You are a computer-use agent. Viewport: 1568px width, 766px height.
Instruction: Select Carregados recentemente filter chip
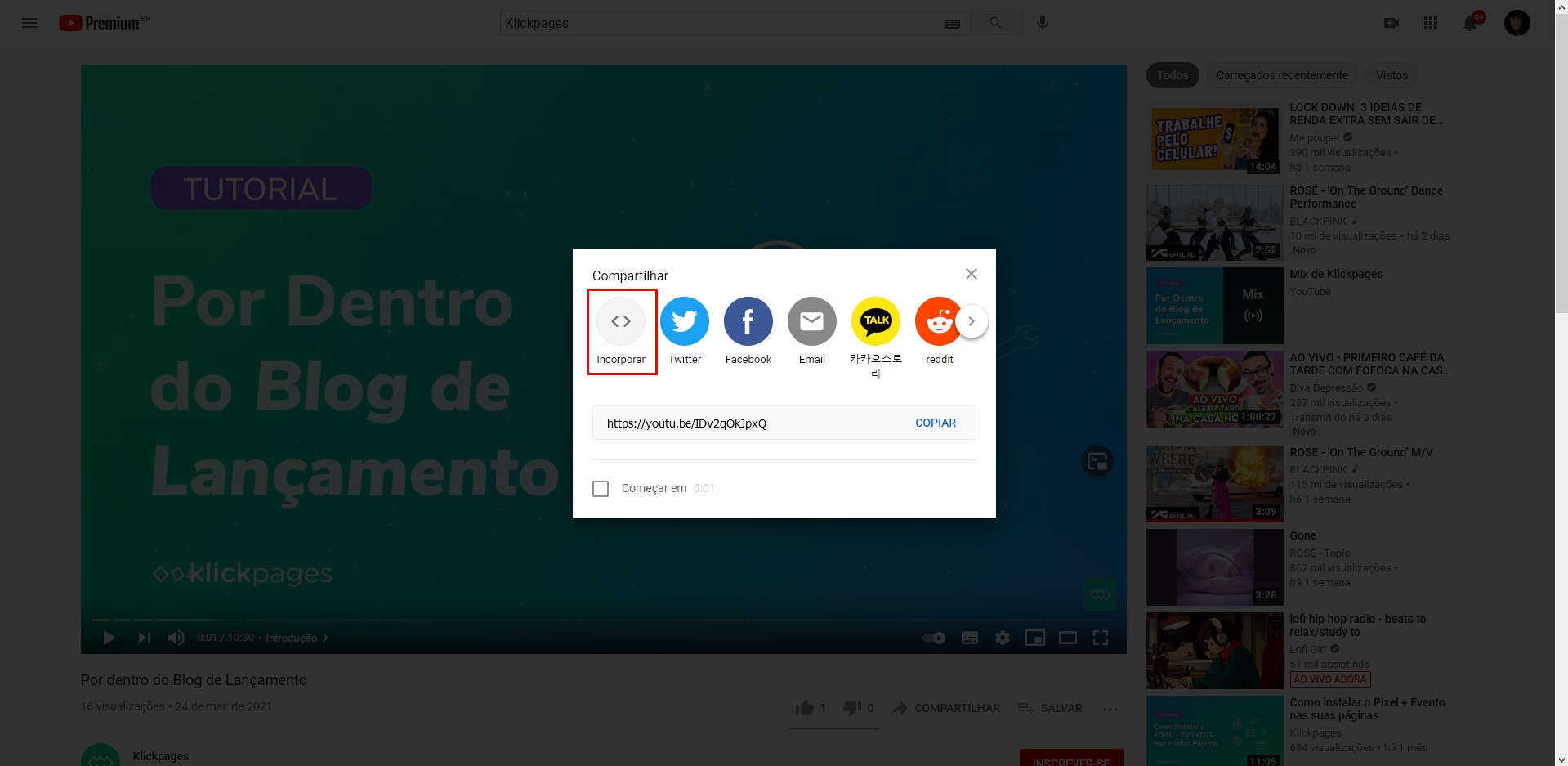tap(1282, 75)
